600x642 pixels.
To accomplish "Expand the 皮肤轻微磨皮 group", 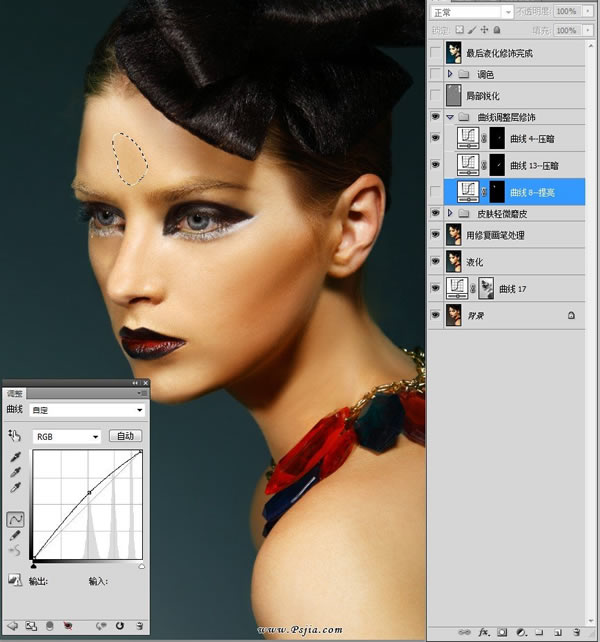I will 450,213.
